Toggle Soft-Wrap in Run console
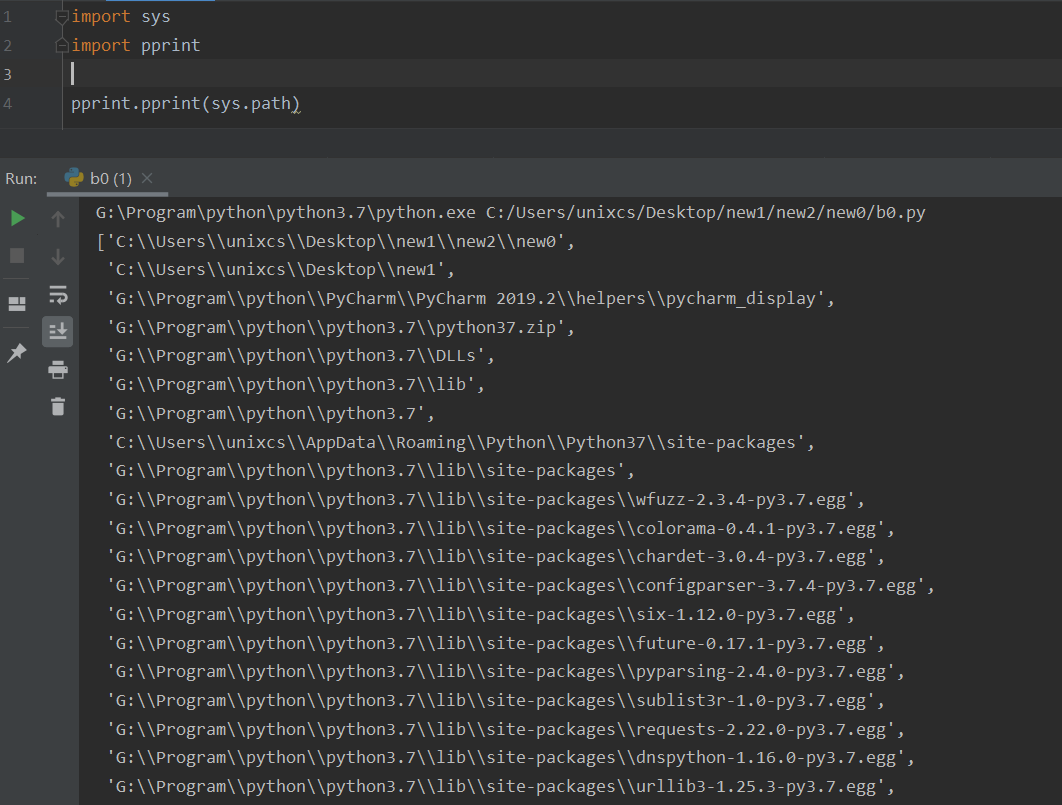 click(58, 295)
